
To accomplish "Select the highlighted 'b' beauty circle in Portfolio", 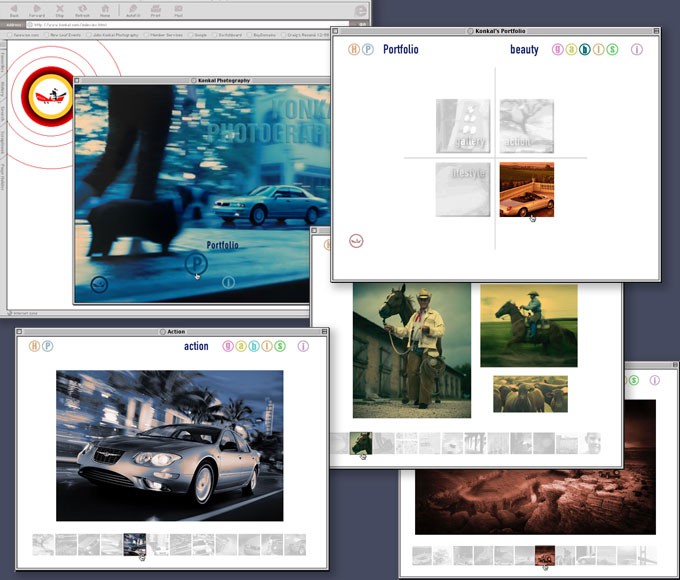I will (x=585, y=49).
